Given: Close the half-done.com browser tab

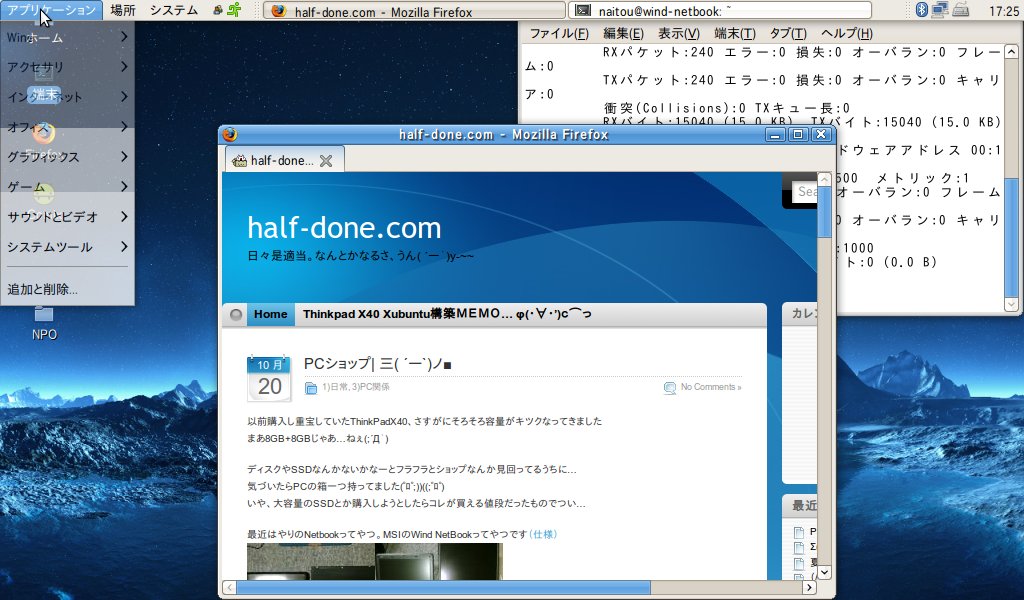Looking at the screenshot, I should [326, 161].
